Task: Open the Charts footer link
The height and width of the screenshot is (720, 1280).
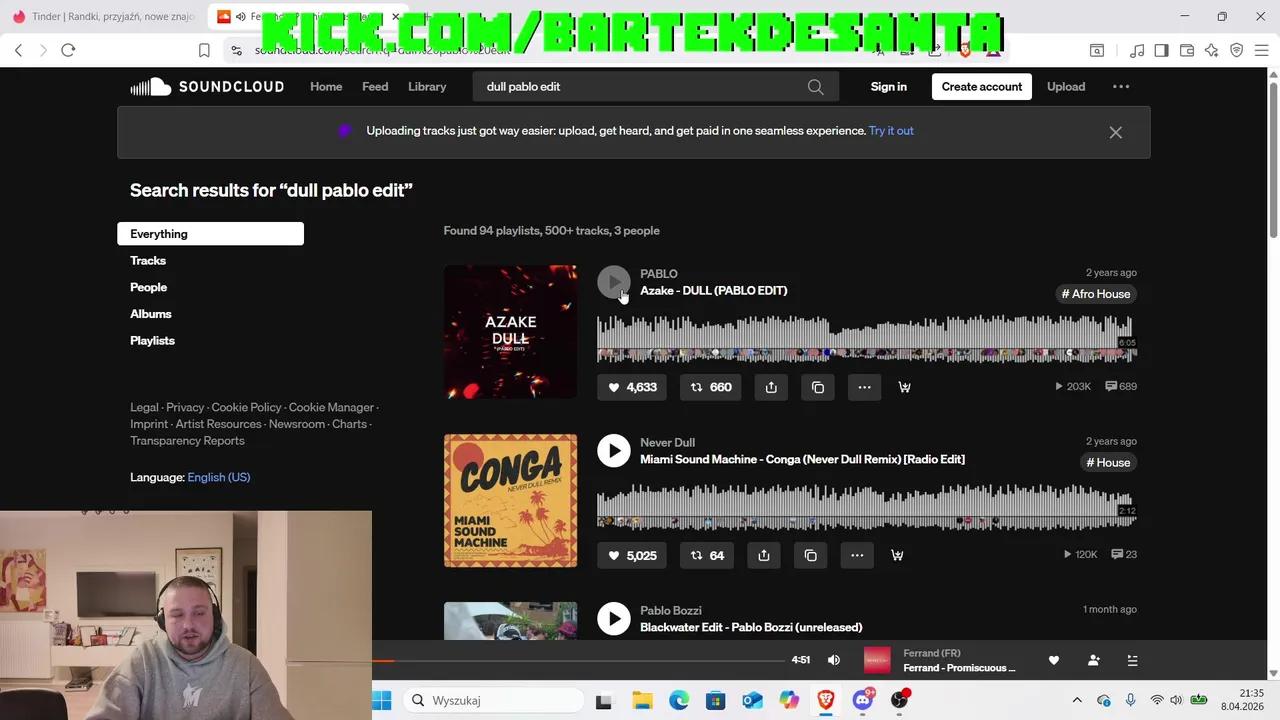Action: click(349, 424)
